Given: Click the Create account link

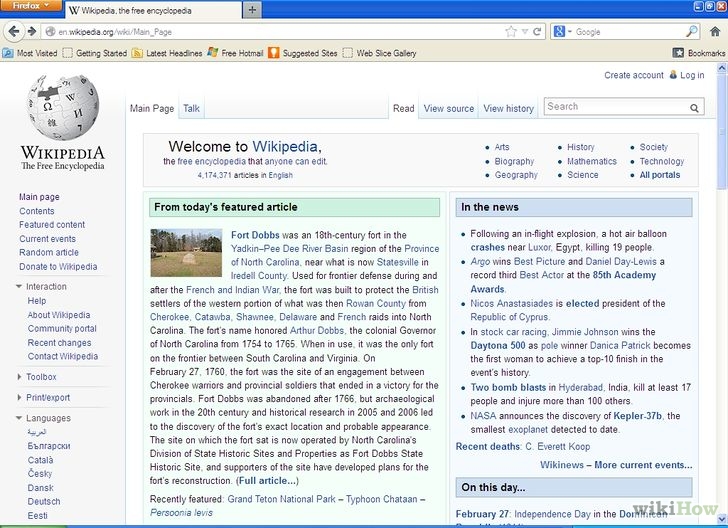Looking at the screenshot, I should (634, 75).
